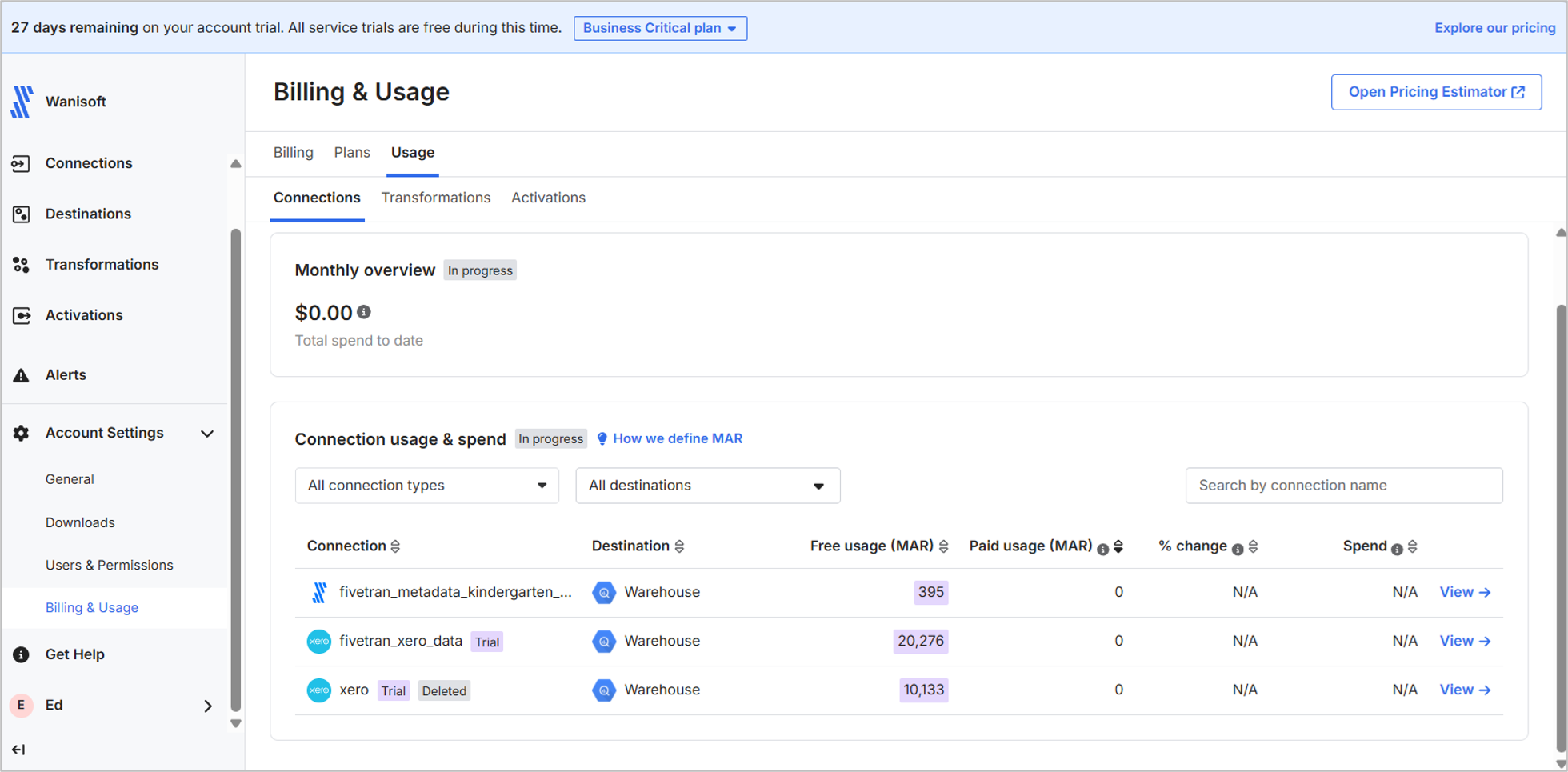
Task: View details for fivetran_xero_data connection
Action: pos(1465,641)
